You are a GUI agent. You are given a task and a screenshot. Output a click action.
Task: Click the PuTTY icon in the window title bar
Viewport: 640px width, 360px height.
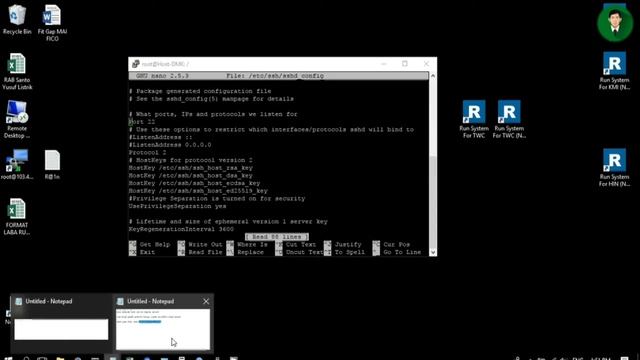tap(136, 64)
